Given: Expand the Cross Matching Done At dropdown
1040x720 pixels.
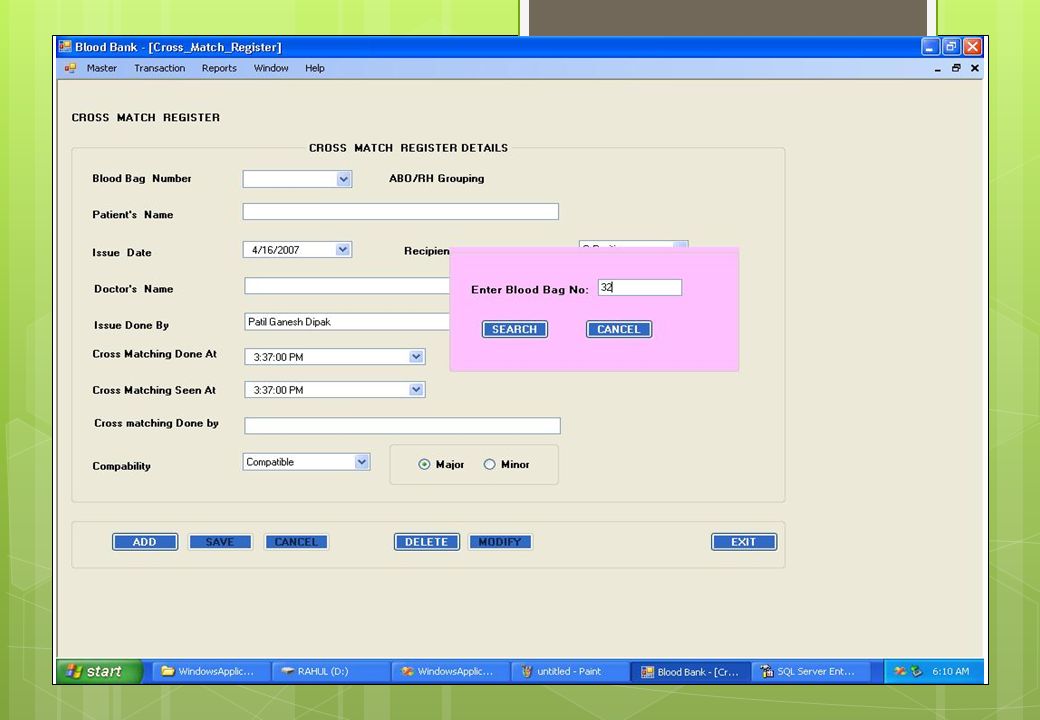Looking at the screenshot, I should coord(416,357).
